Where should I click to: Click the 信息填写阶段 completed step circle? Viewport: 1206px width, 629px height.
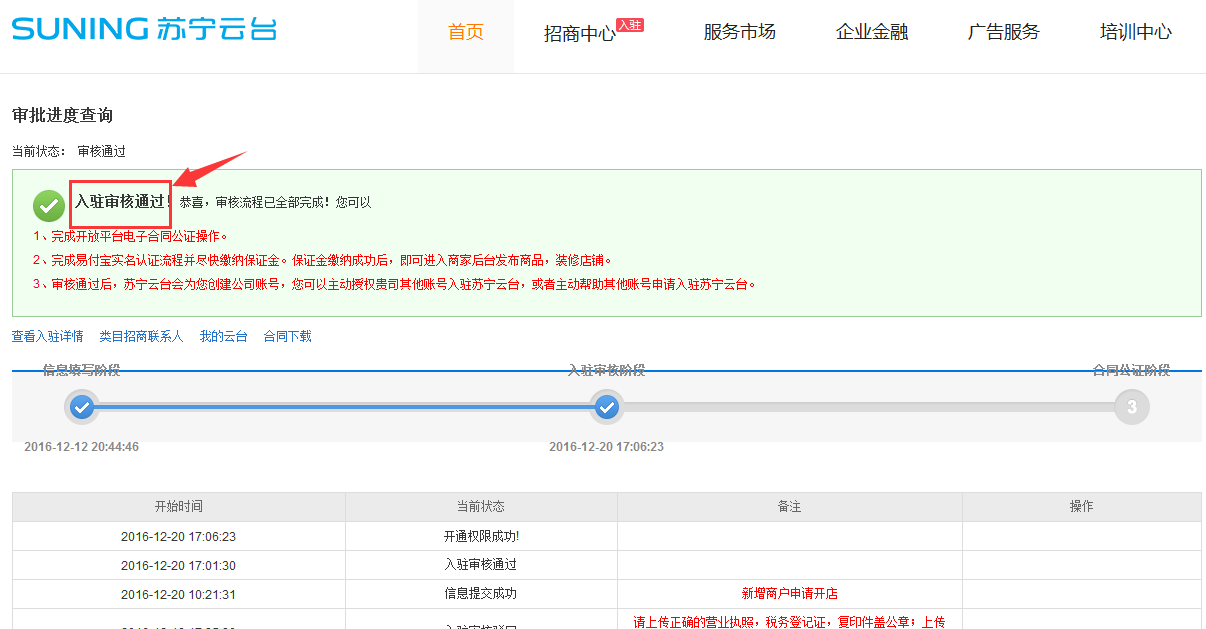tap(82, 407)
